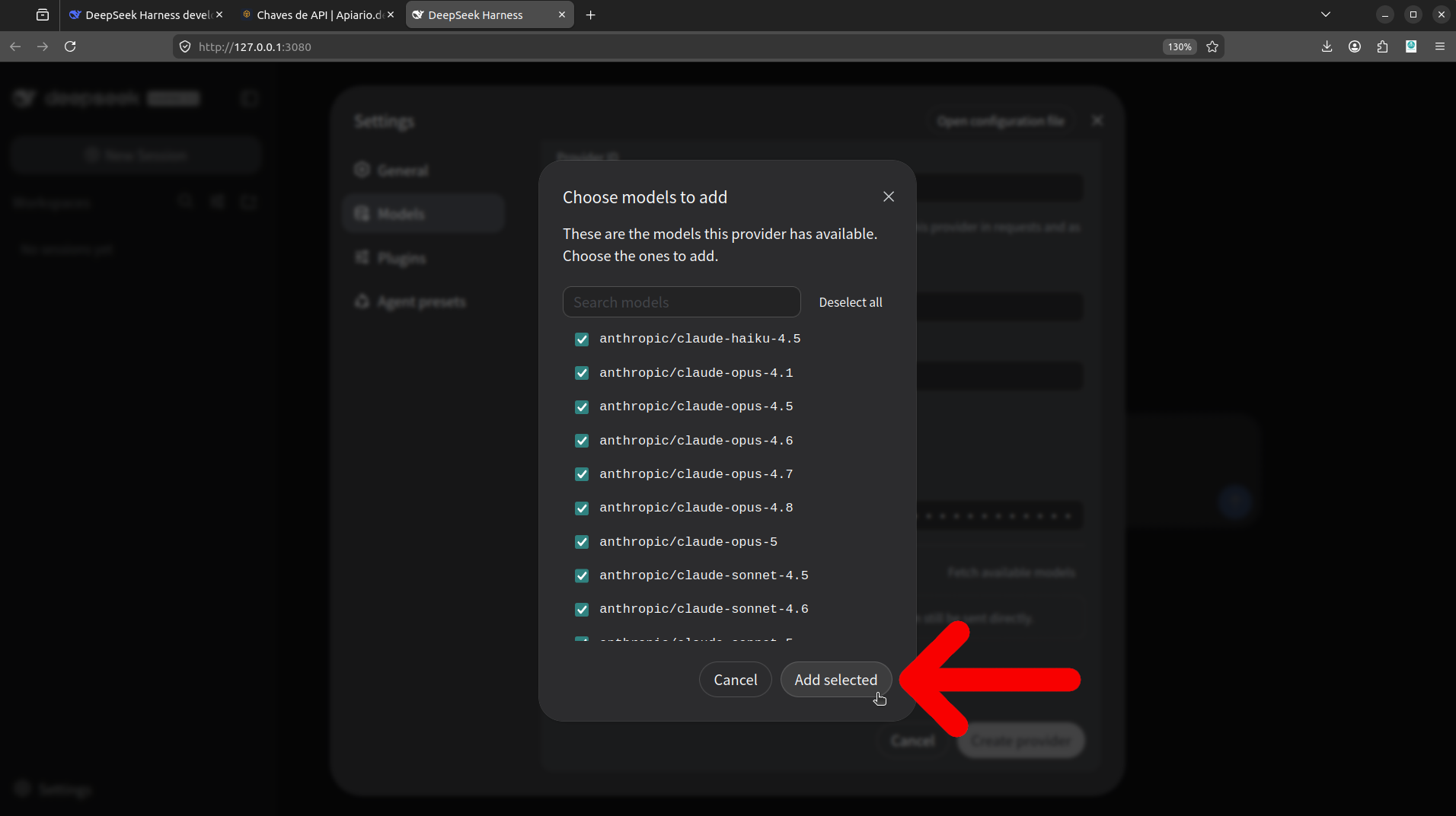Close the Settings panel behind dialog
This screenshot has width=1456, height=816.
1097,120
